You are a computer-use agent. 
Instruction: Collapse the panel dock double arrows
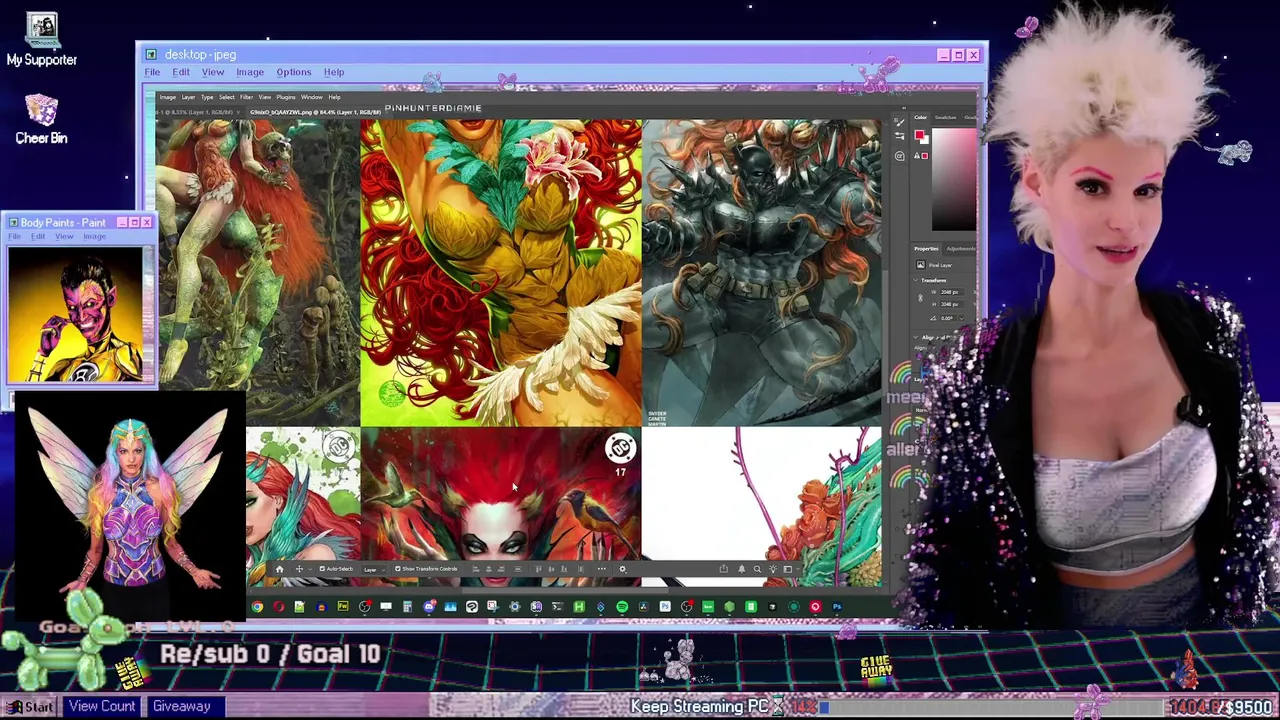click(x=903, y=108)
